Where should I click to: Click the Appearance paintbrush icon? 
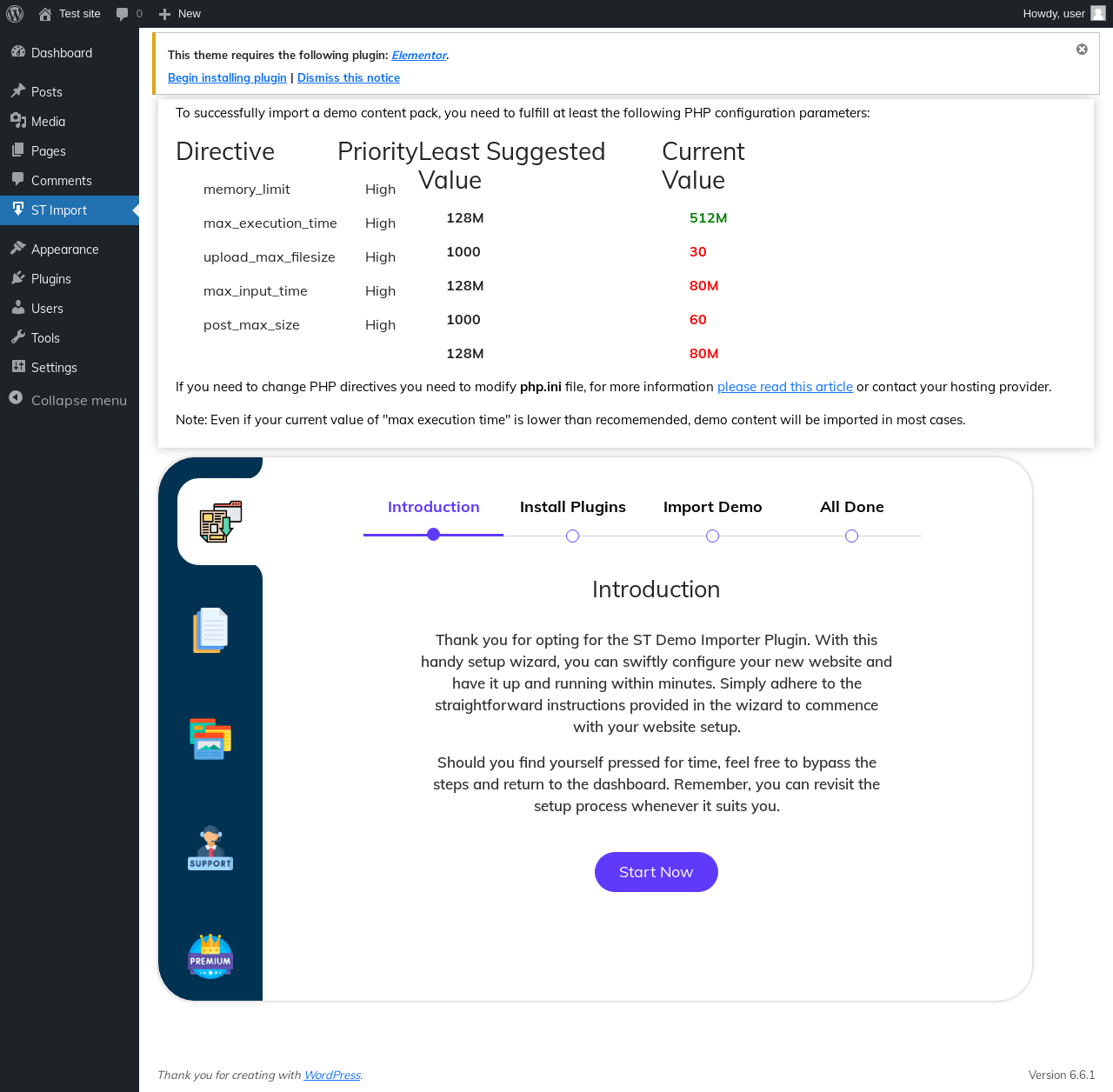click(x=18, y=249)
